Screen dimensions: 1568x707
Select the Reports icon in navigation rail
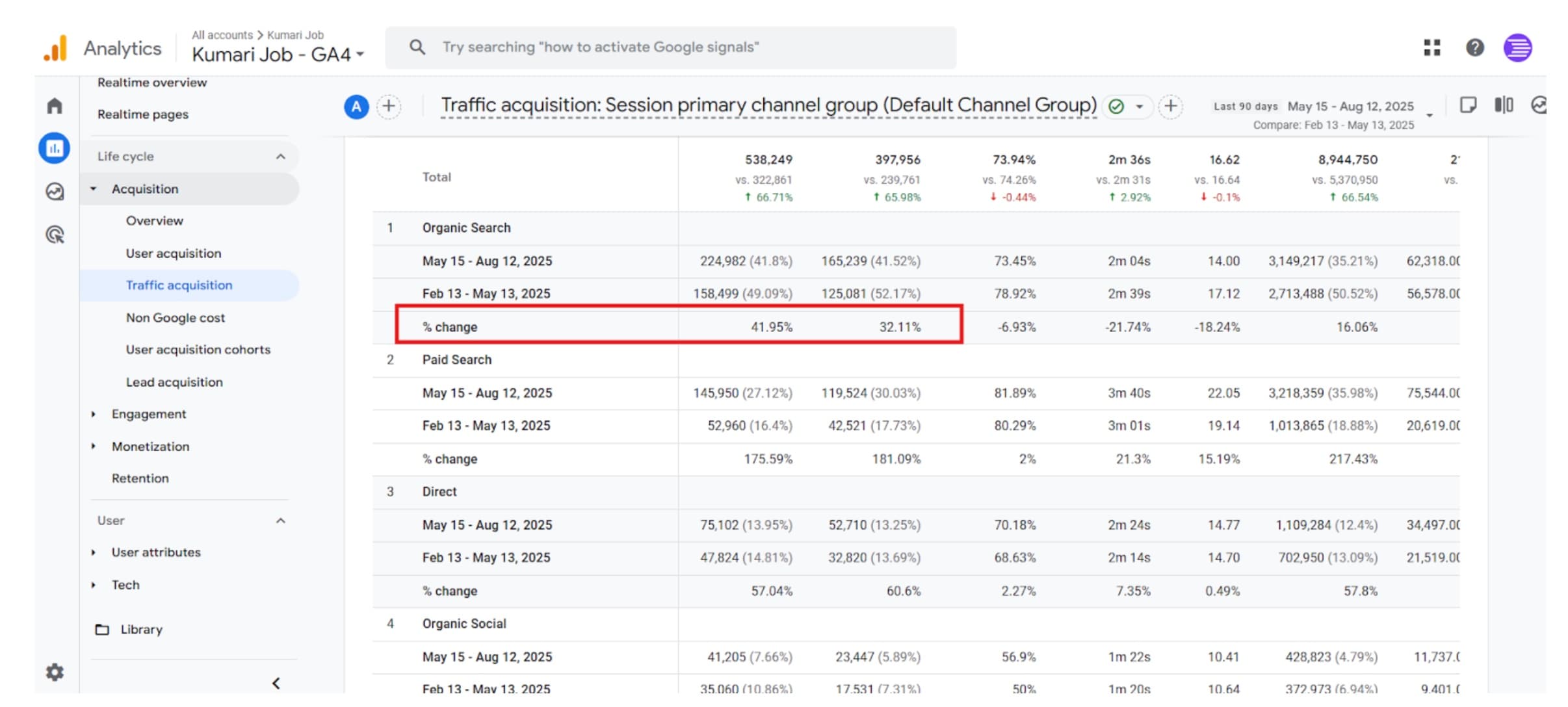[55, 148]
